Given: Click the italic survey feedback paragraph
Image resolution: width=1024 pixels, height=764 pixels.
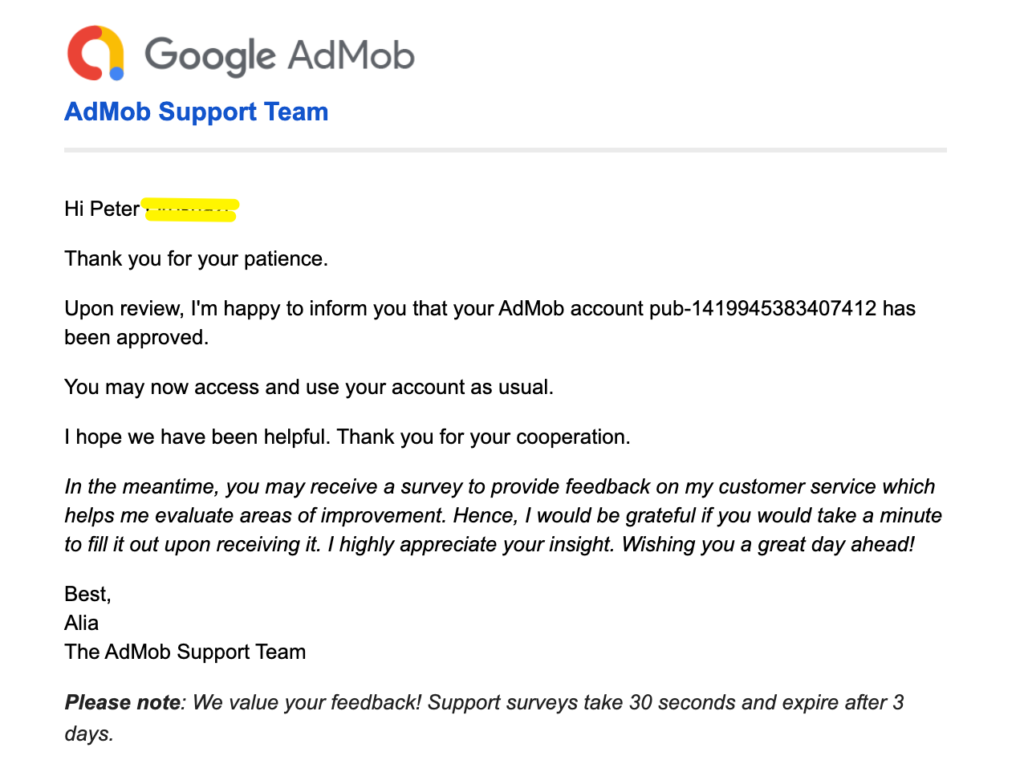Looking at the screenshot, I should [503, 515].
